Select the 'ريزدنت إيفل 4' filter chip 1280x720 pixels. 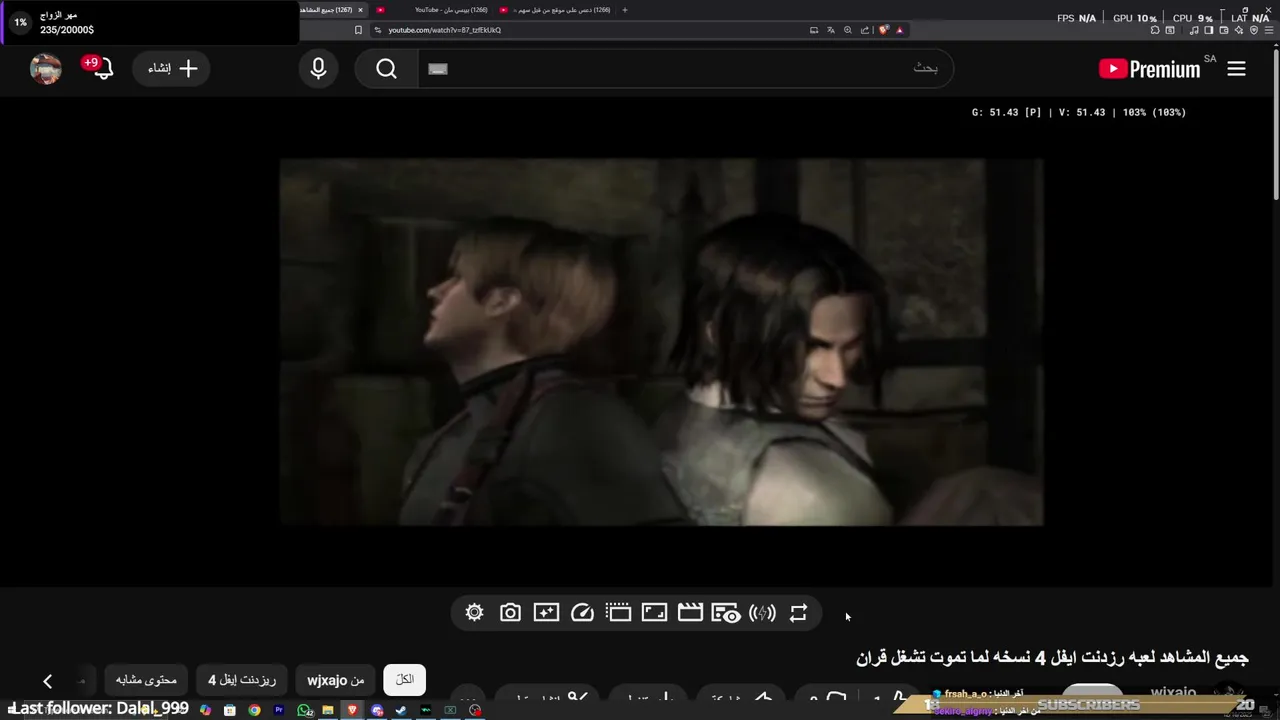(x=242, y=680)
